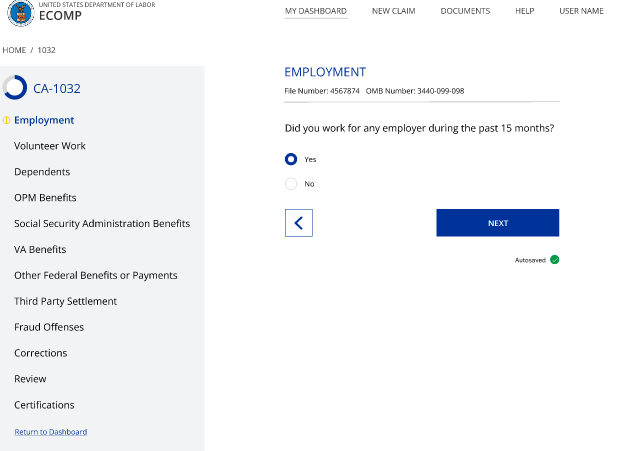Click the ECOMP site title
619x451 pixels.
tap(60, 16)
